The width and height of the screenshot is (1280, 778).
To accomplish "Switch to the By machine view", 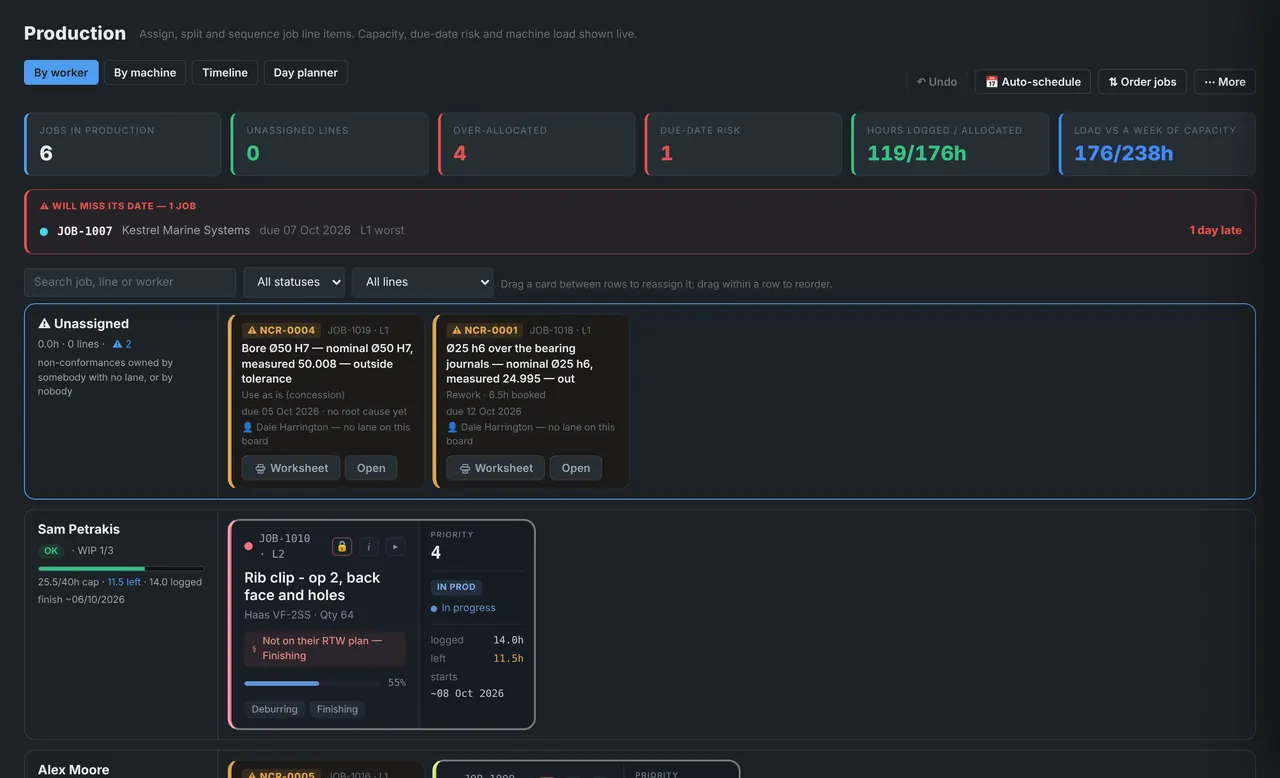I will (145, 72).
